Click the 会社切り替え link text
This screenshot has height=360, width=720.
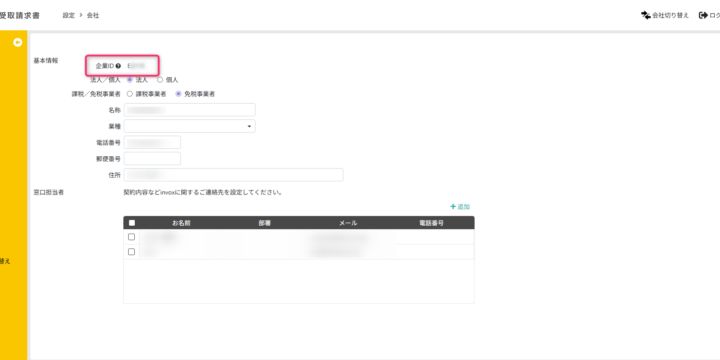coord(670,16)
